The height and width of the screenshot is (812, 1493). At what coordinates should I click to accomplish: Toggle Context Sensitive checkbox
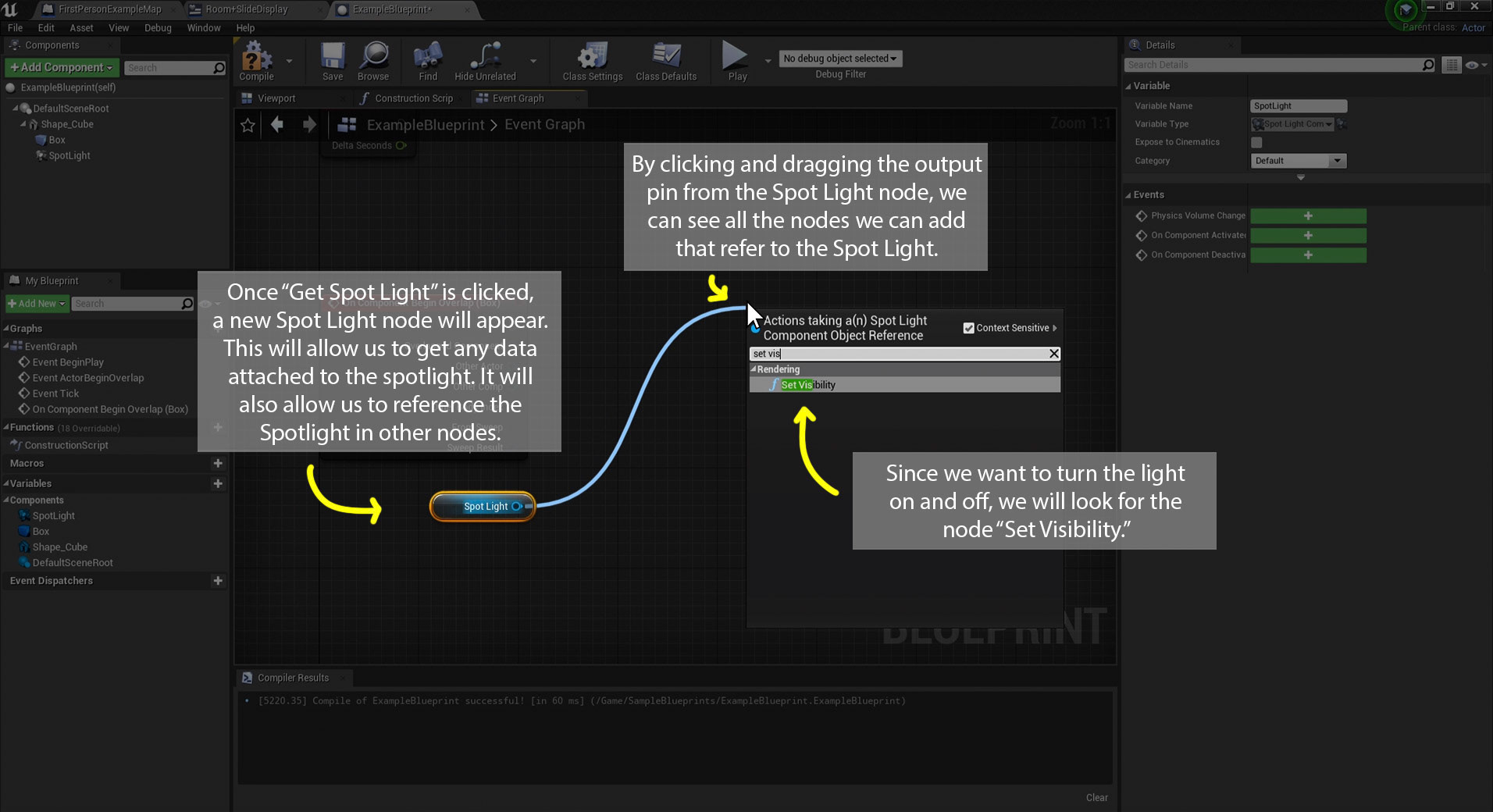tap(969, 328)
